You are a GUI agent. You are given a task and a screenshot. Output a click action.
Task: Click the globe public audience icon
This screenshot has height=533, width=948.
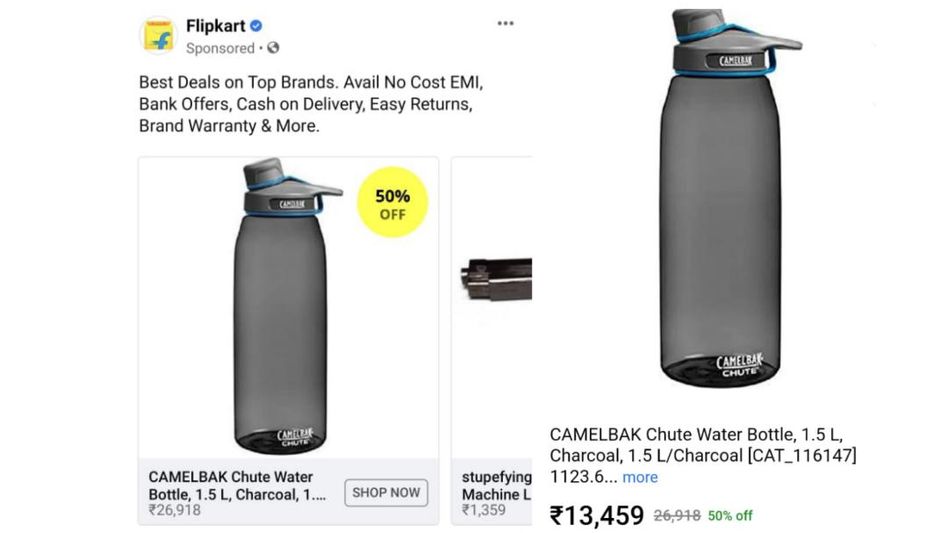pos(273,48)
